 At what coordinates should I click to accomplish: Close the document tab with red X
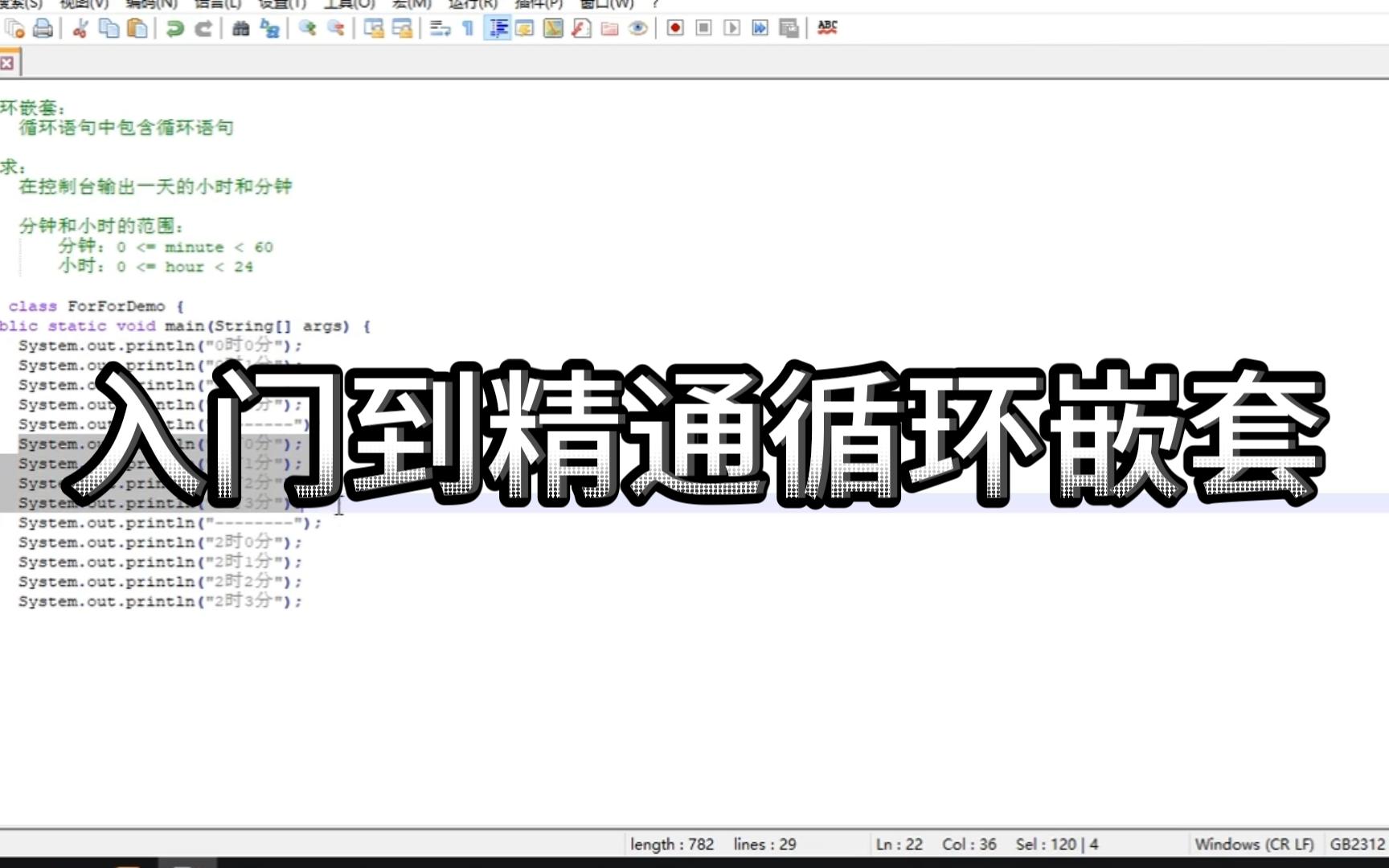[7, 63]
